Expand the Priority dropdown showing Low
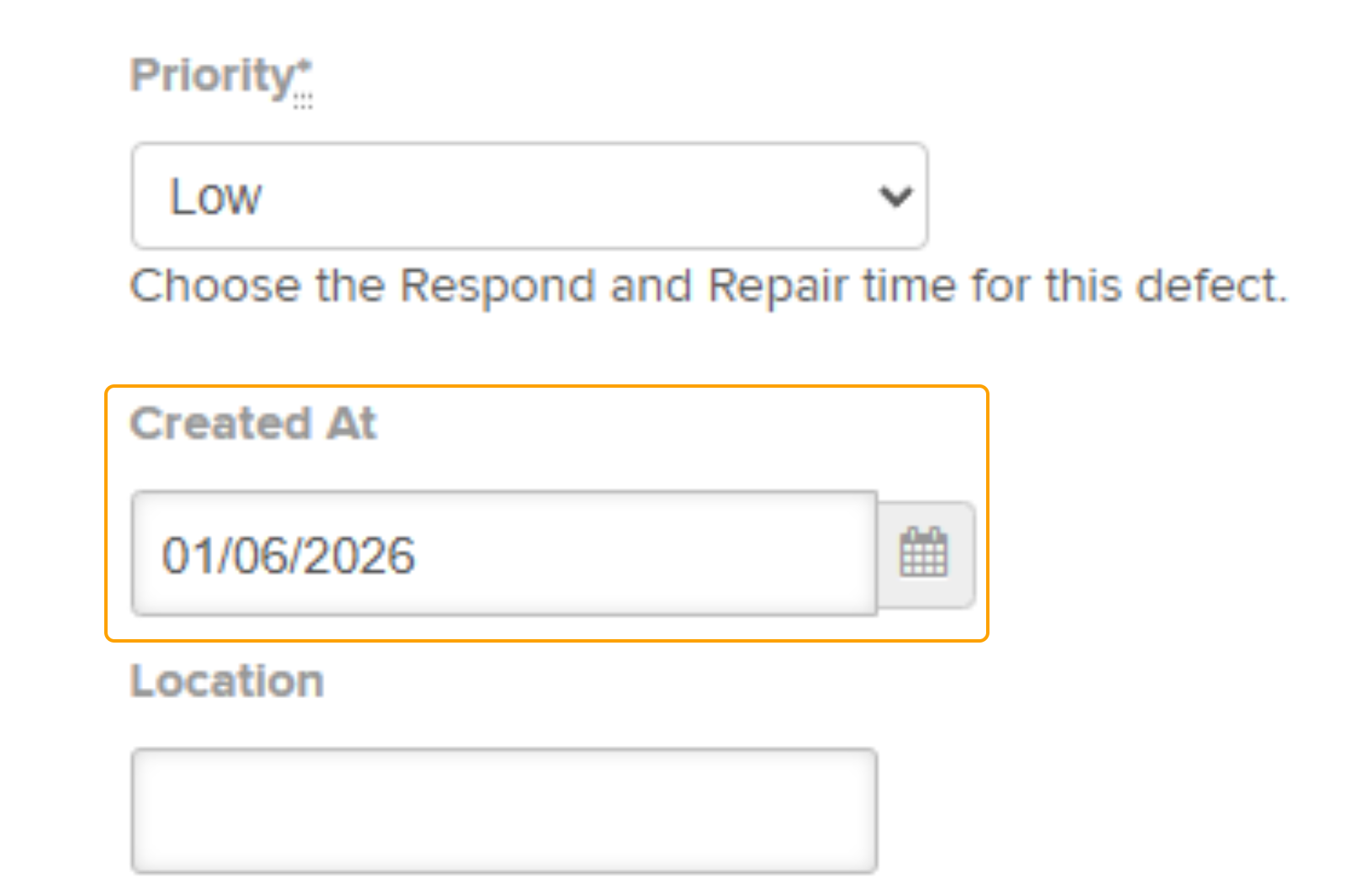This screenshot has width=1372, height=889. tap(530, 196)
